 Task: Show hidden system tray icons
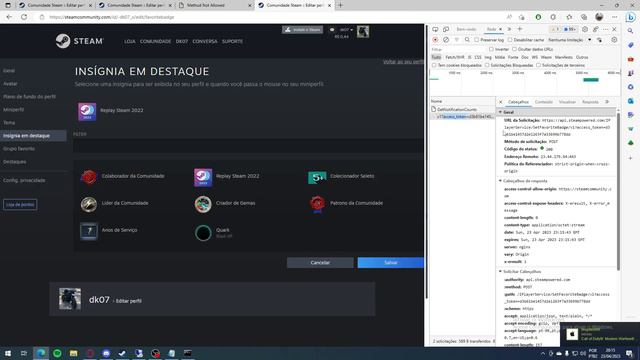pyautogui.click(x=543, y=353)
